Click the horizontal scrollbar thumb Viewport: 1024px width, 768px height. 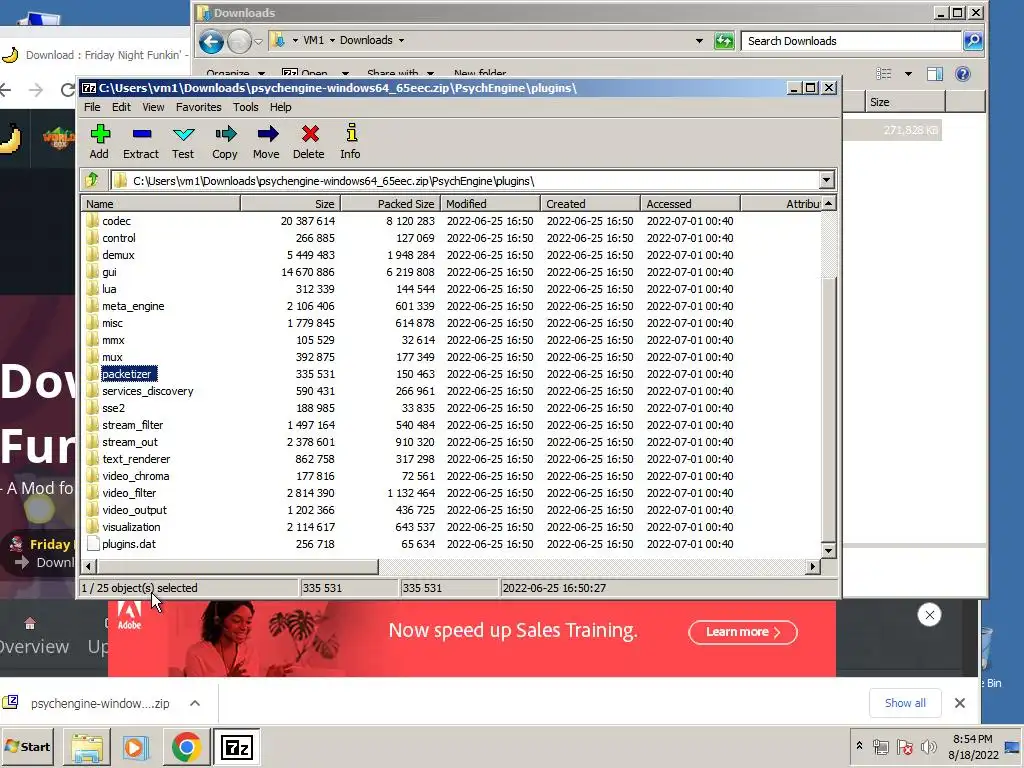237,566
